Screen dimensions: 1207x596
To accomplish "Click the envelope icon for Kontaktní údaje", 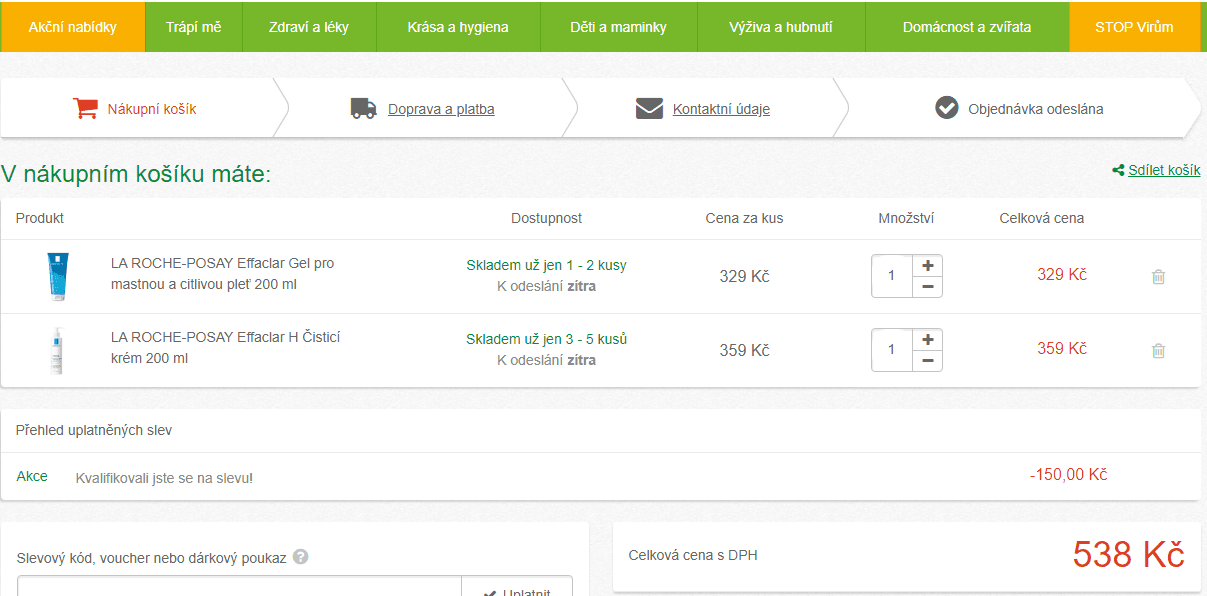I will point(649,109).
